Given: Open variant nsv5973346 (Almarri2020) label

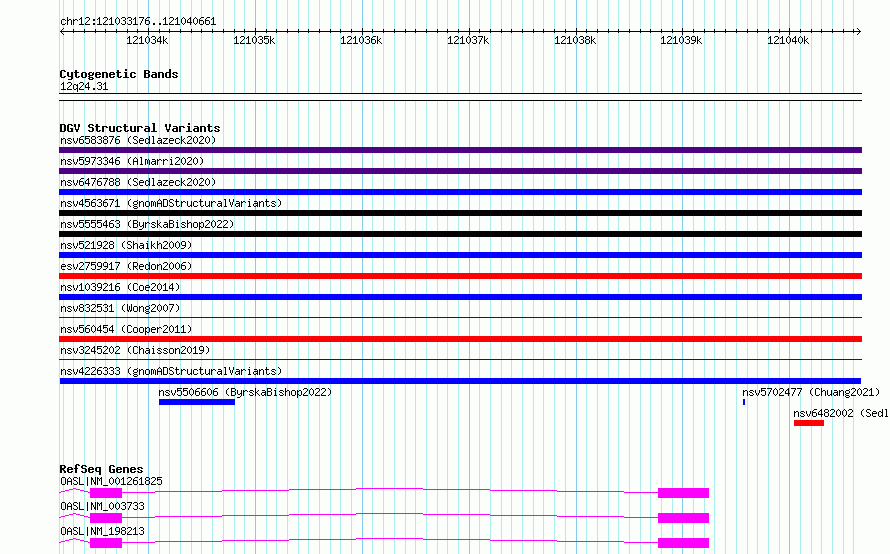Looking at the screenshot, I should (132, 161).
